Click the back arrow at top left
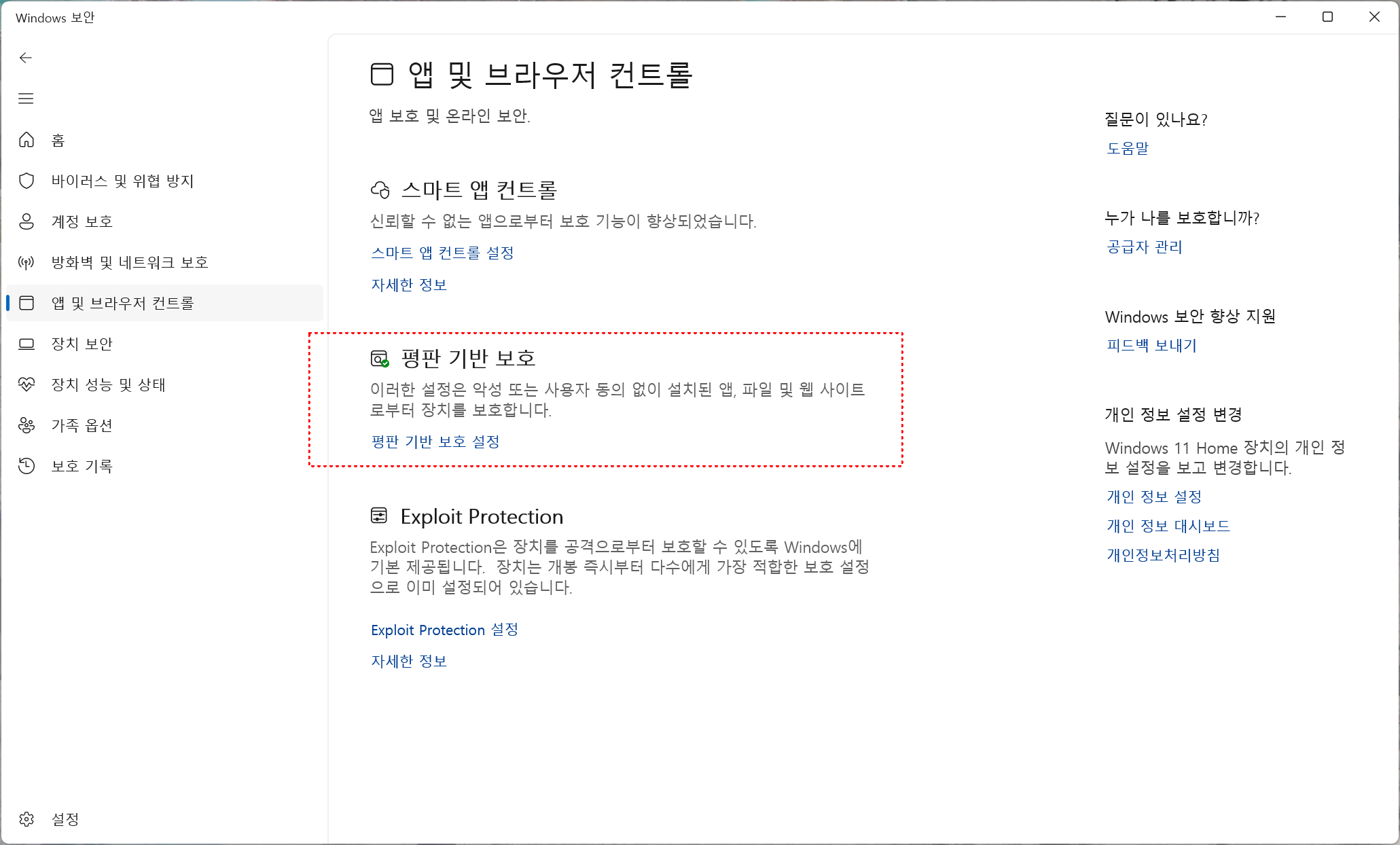This screenshot has width=1400, height=845. click(x=26, y=58)
